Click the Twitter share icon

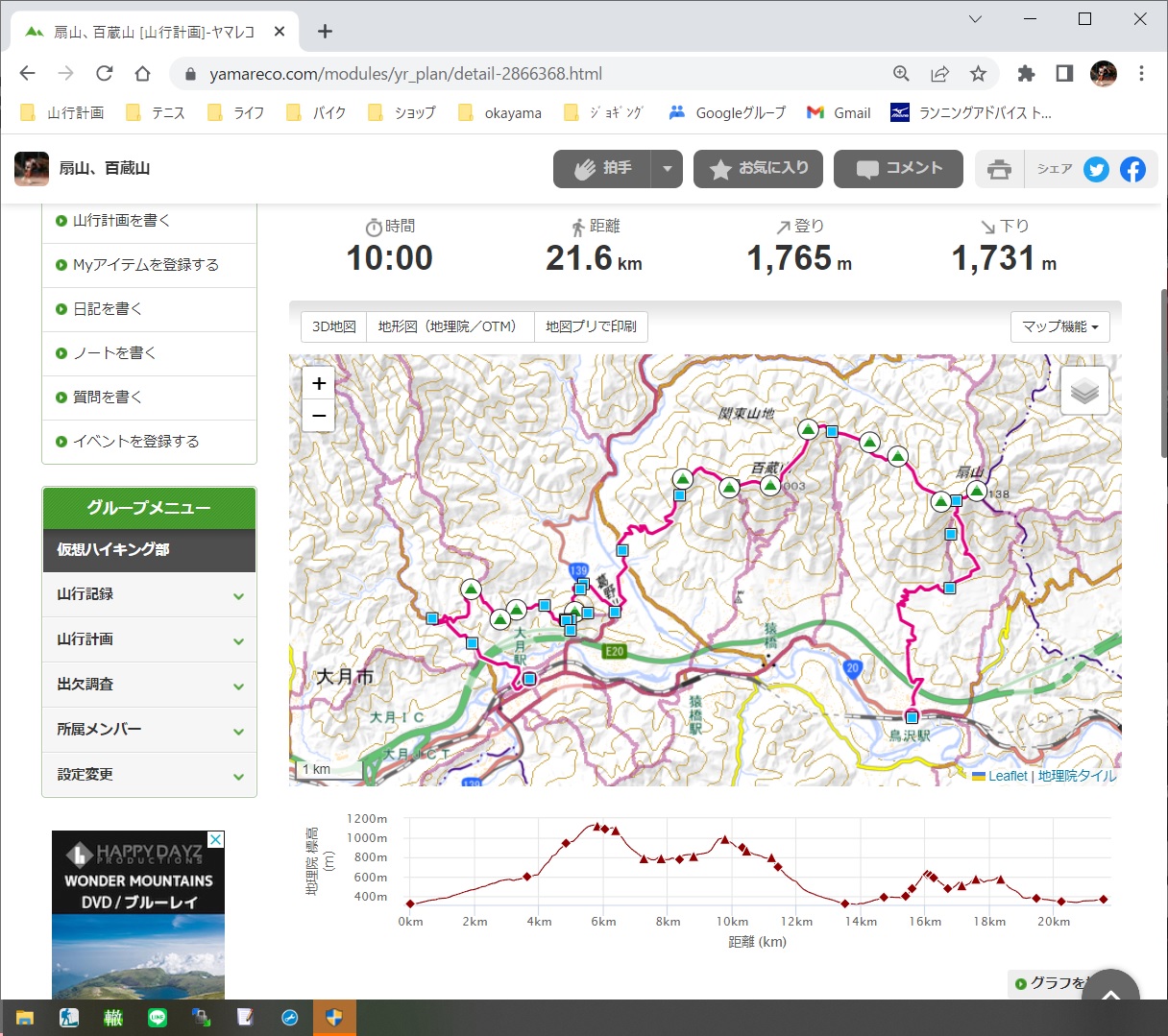click(x=1096, y=170)
